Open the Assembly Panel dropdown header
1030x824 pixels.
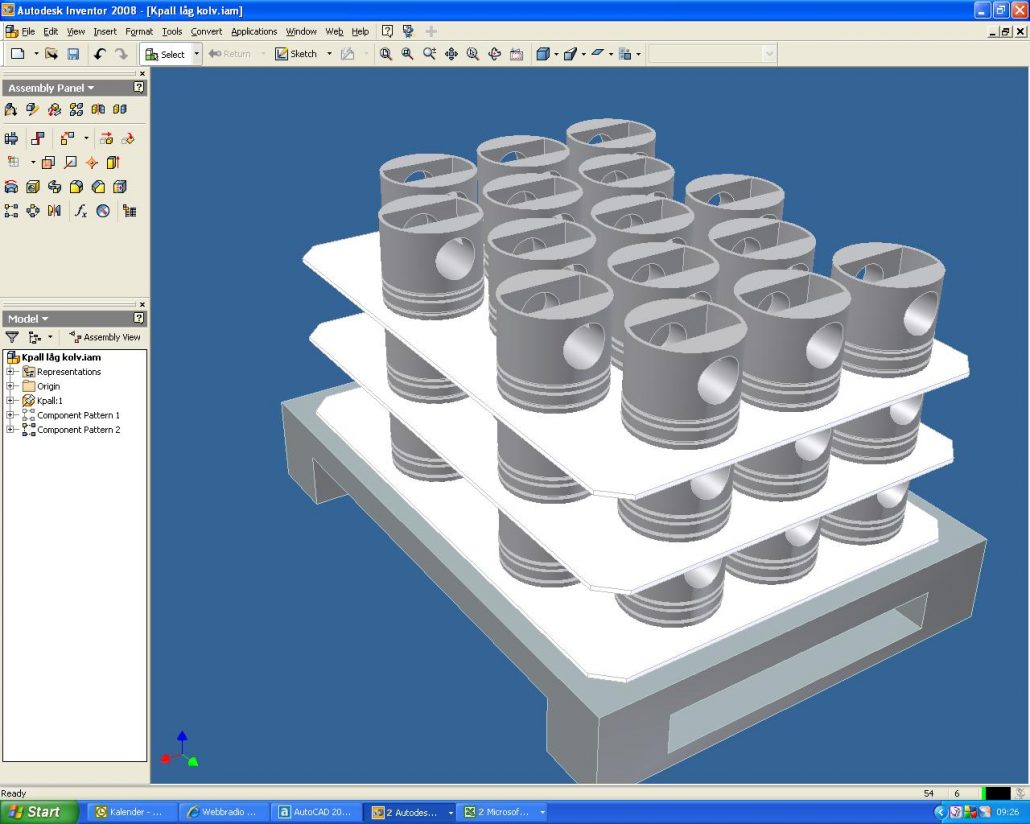pos(51,88)
